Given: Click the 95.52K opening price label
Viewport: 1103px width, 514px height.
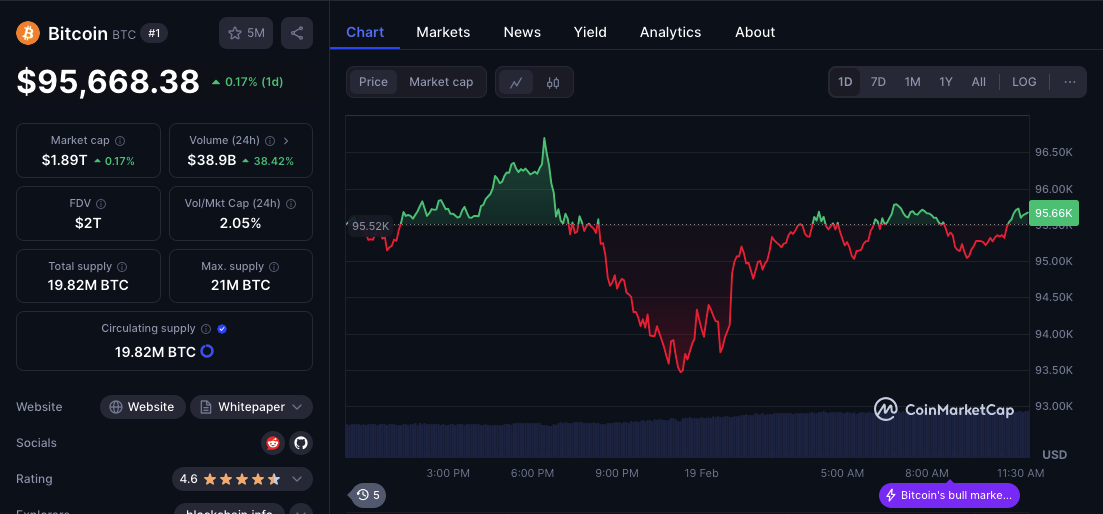Looking at the screenshot, I should coord(370,226).
